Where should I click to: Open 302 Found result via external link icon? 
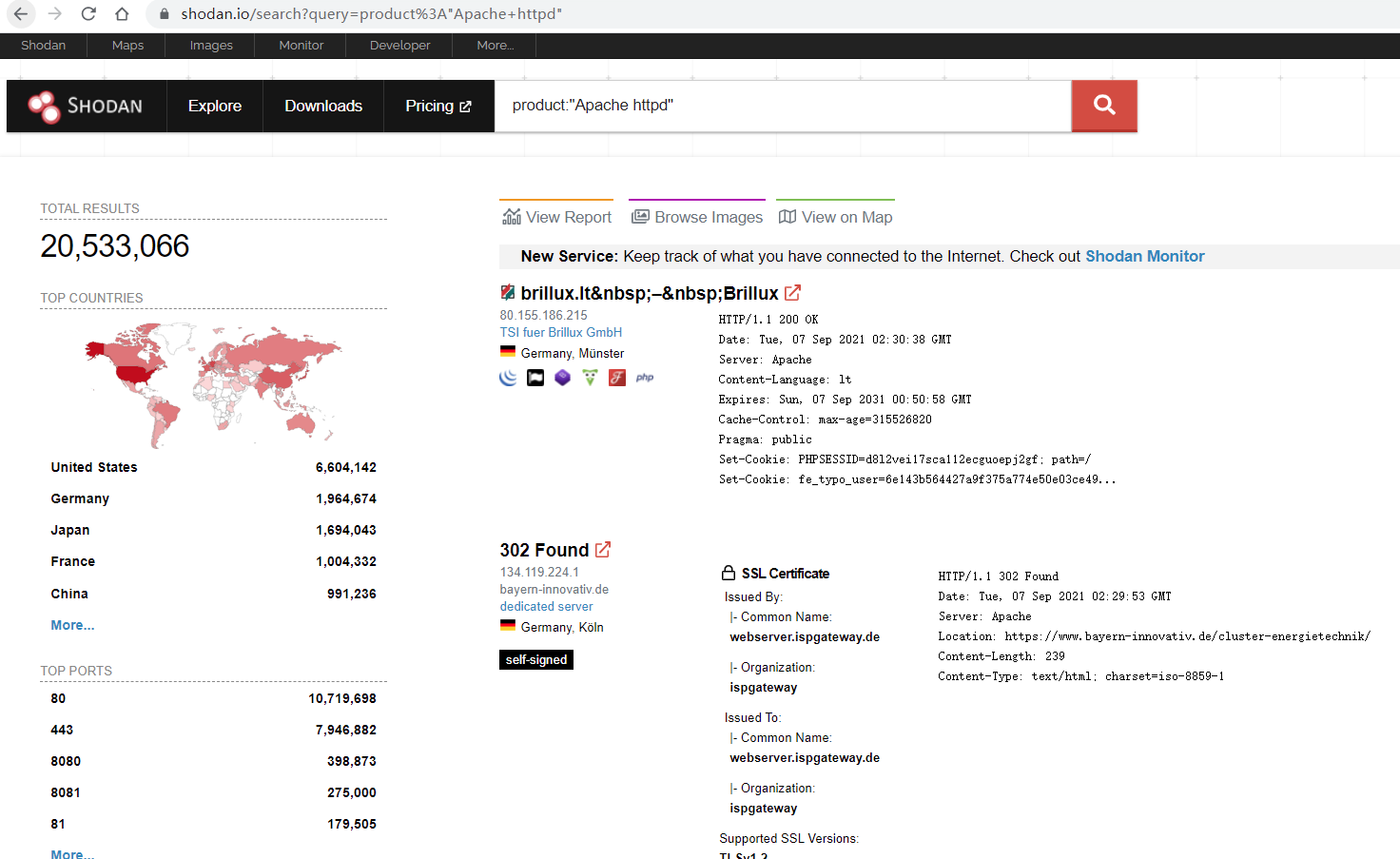click(603, 550)
